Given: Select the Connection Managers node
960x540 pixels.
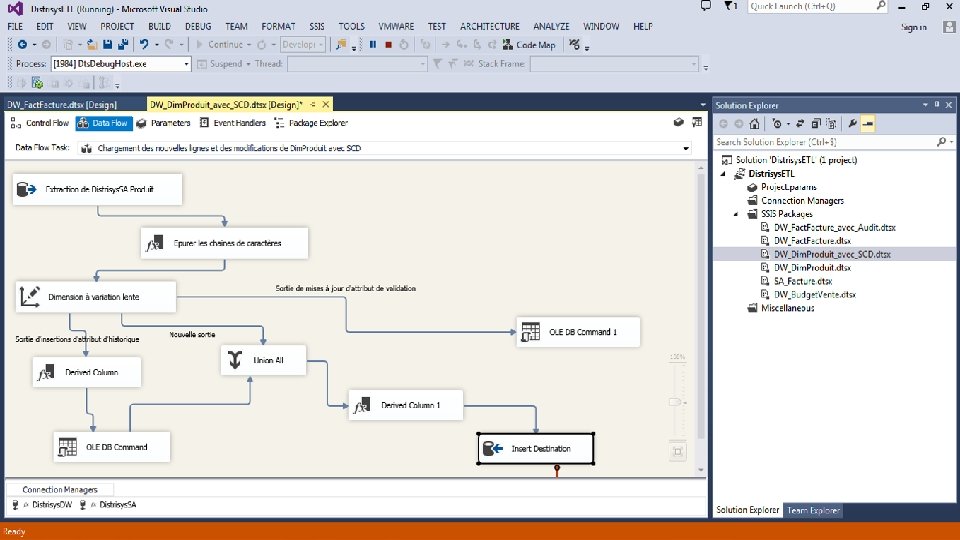Looking at the screenshot, I should pos(802,201).
